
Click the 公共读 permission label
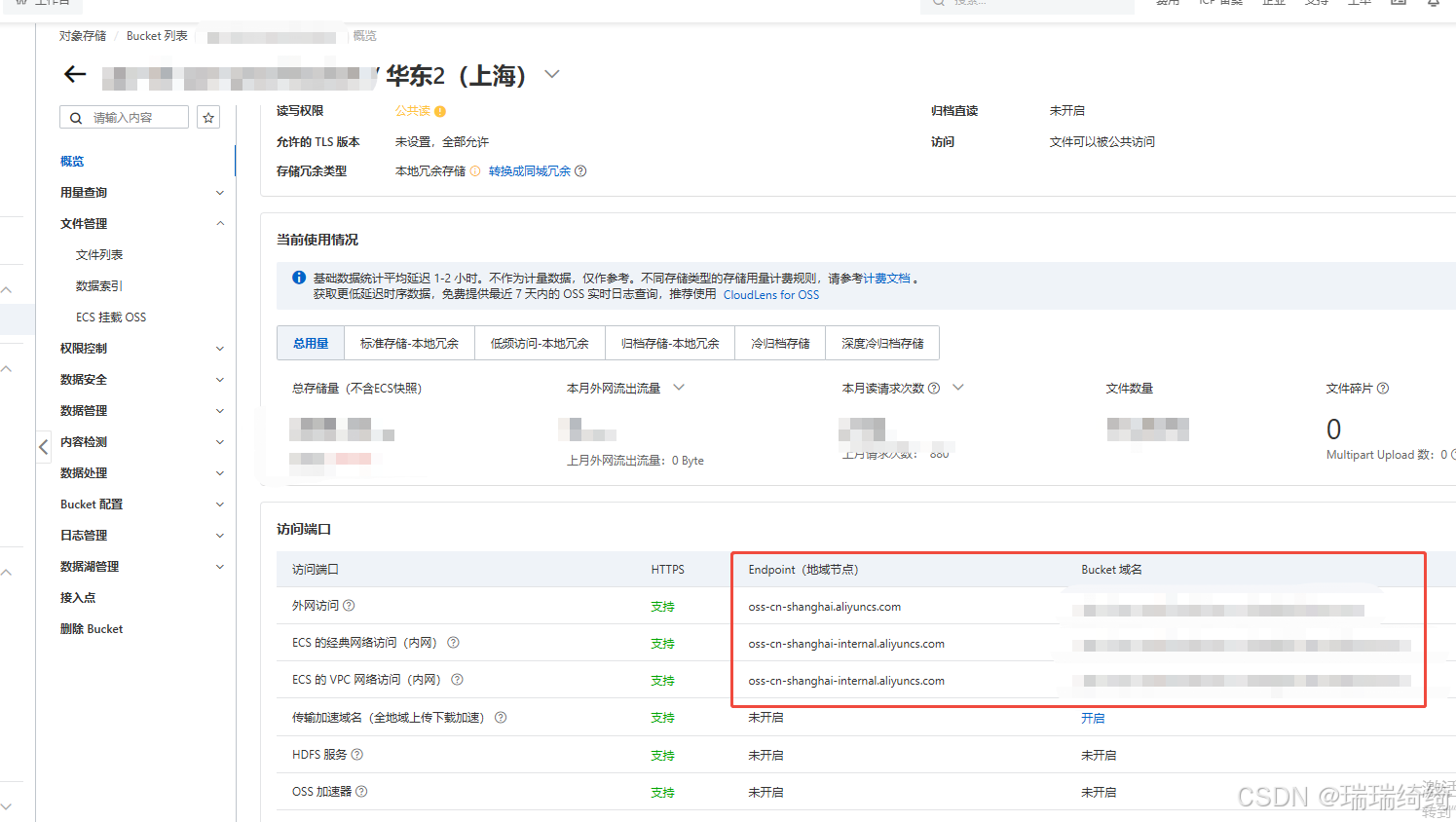(413, 111)
